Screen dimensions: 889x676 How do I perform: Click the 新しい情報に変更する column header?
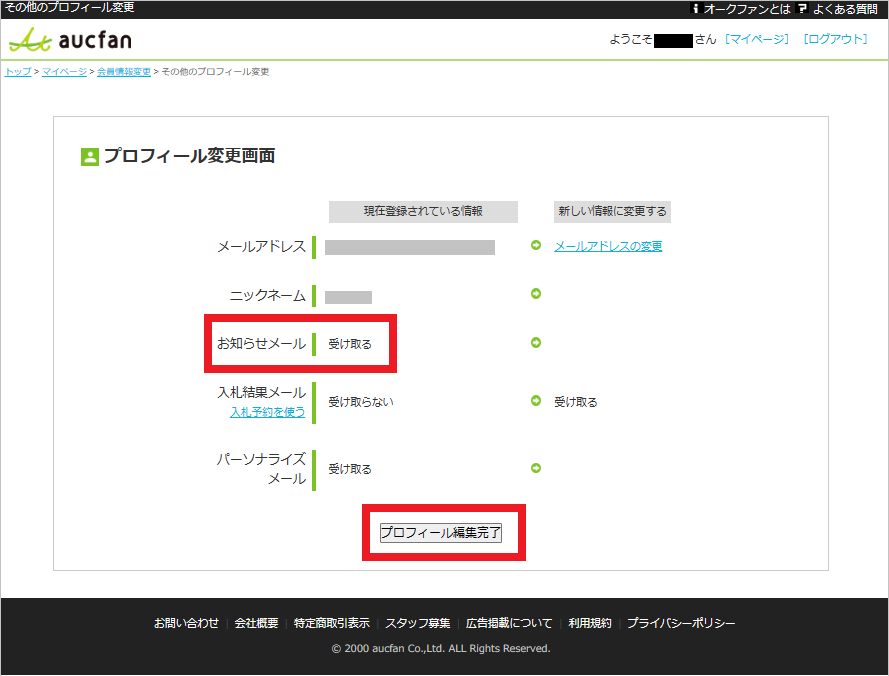pyautogui.click(x=612, y=212)
